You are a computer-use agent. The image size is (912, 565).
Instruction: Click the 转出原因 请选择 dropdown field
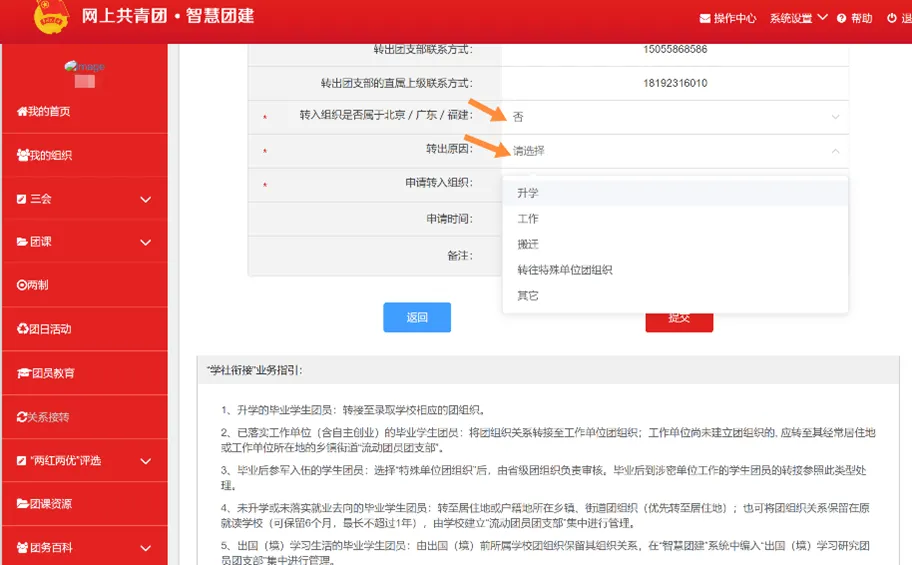point(675,151)
